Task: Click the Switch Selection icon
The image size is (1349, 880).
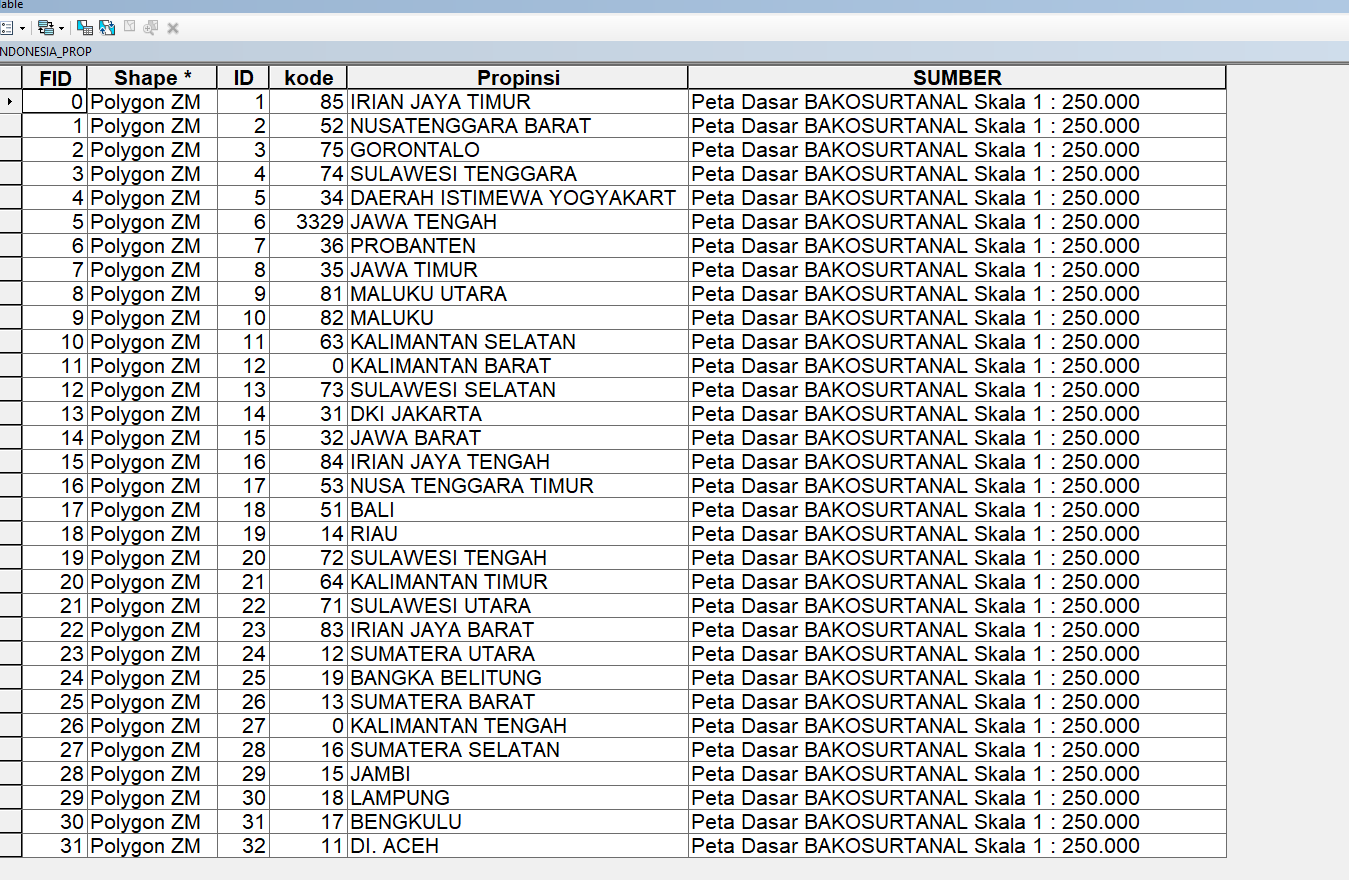Action: click(107, 28)
